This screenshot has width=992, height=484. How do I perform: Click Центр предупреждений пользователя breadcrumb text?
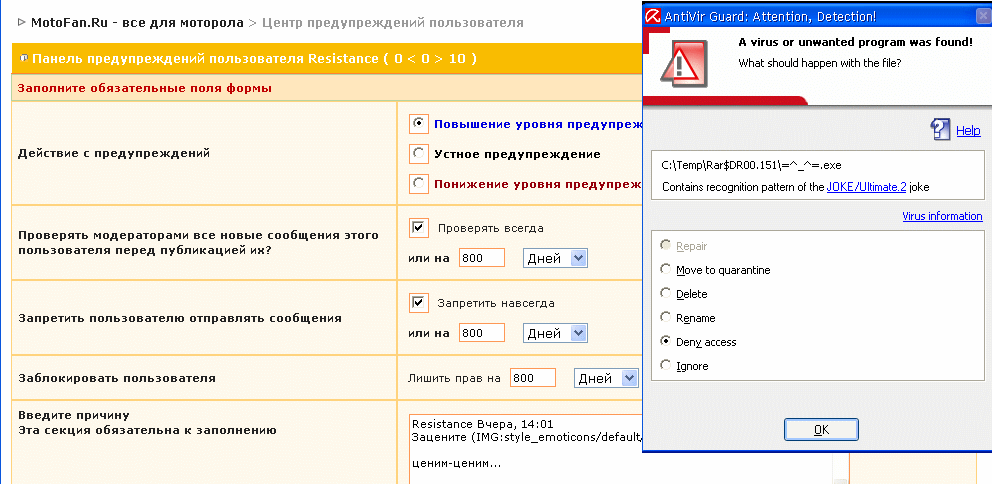(393, 23)
